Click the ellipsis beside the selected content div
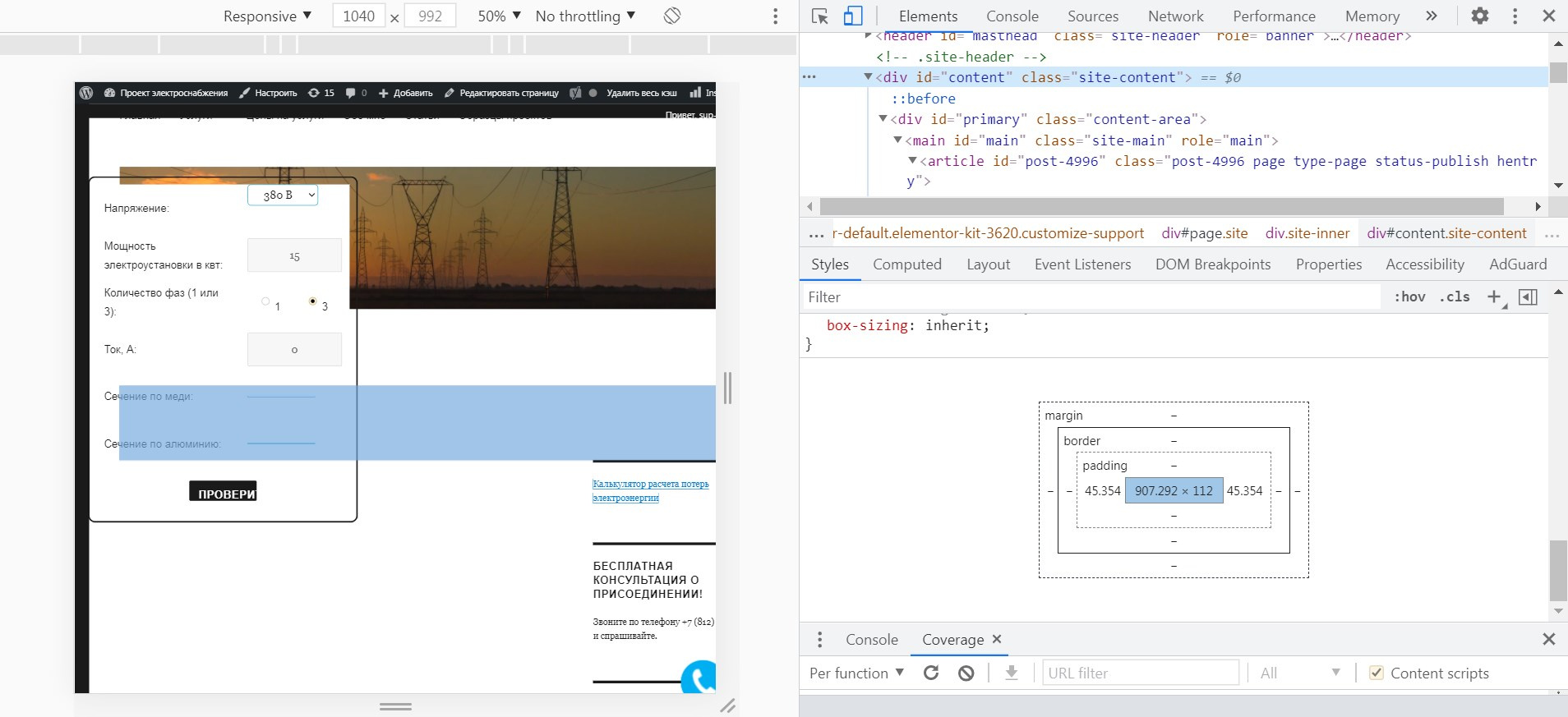 point(809,77)
